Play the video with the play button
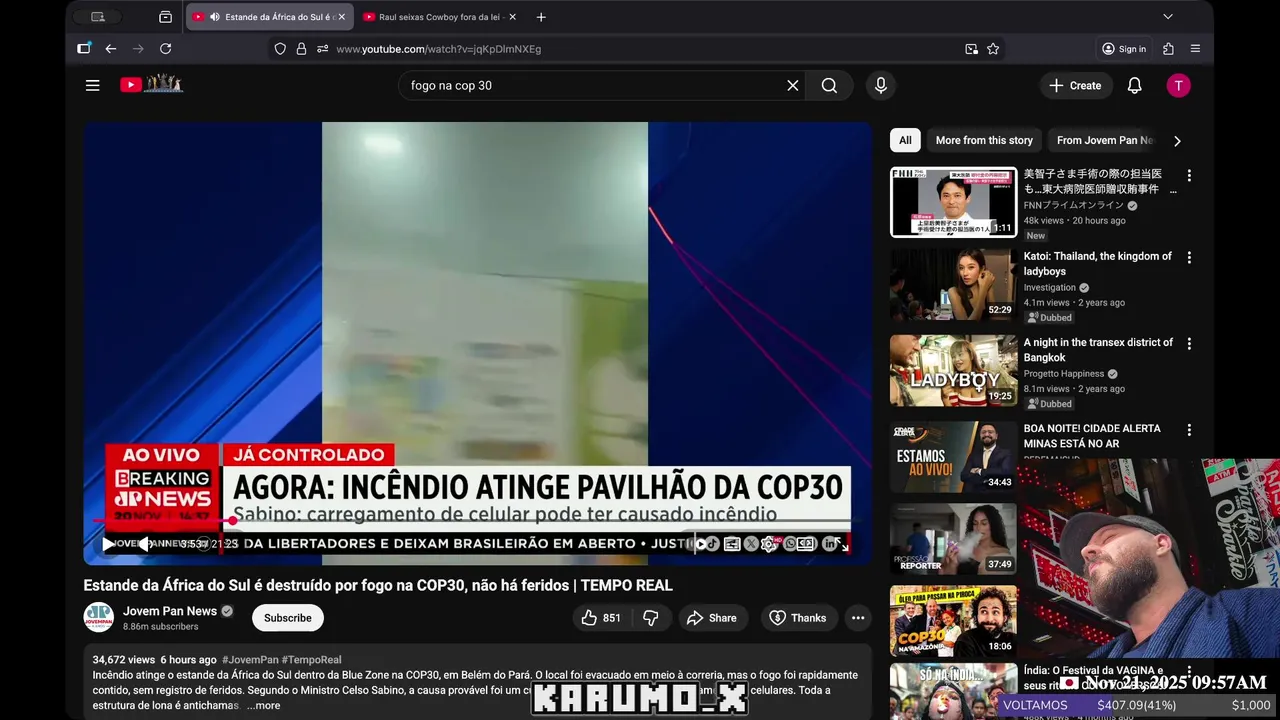 (108, 544)
